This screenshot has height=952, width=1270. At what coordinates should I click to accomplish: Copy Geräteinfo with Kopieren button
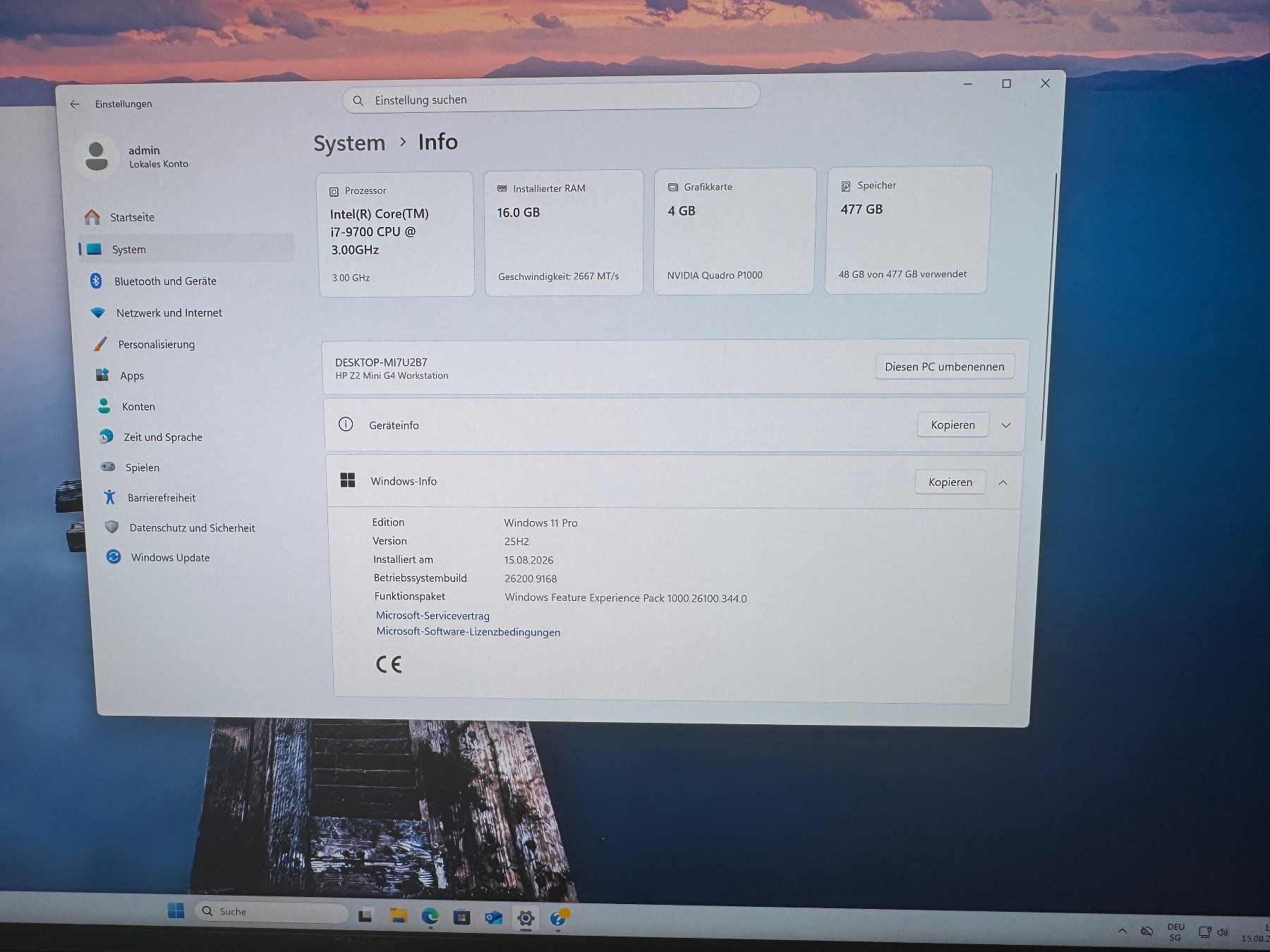[x=953, y=425]
